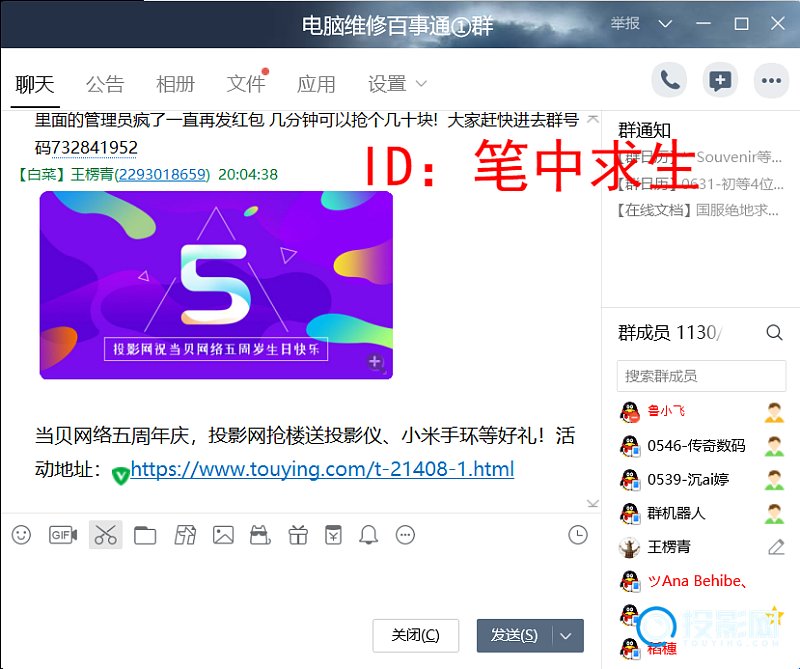Open the purple 5th anniversary image

216,285
